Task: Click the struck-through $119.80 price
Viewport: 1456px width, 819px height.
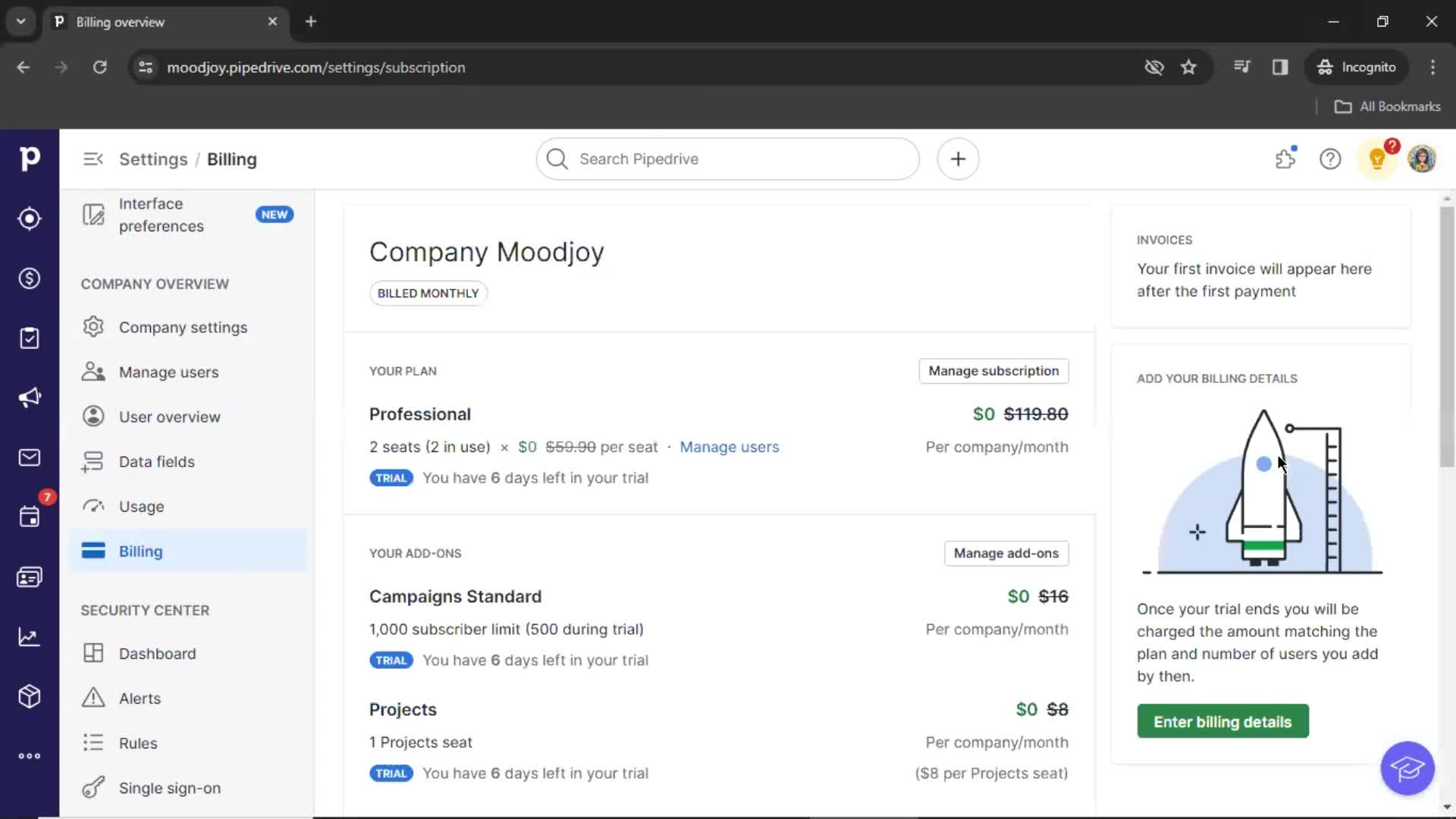Action: [1036, 415]
